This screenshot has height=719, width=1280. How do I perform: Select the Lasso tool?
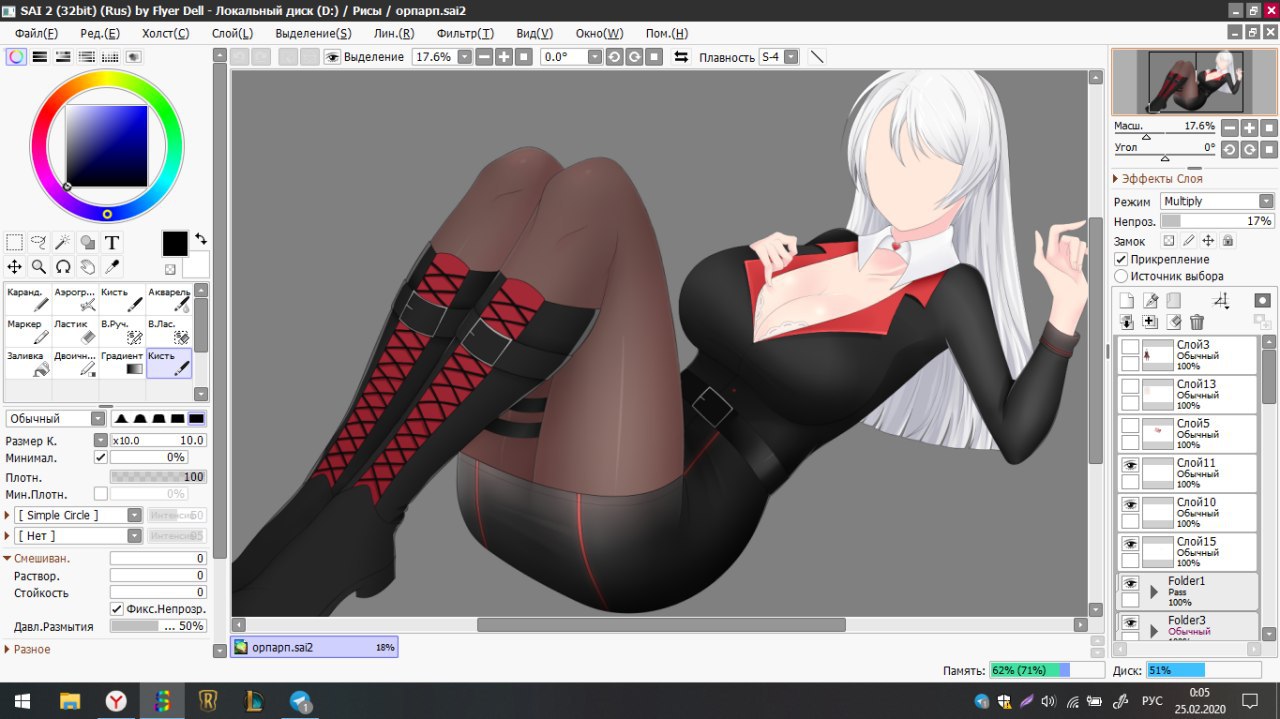pyautogui.click(x=39, y=242)
